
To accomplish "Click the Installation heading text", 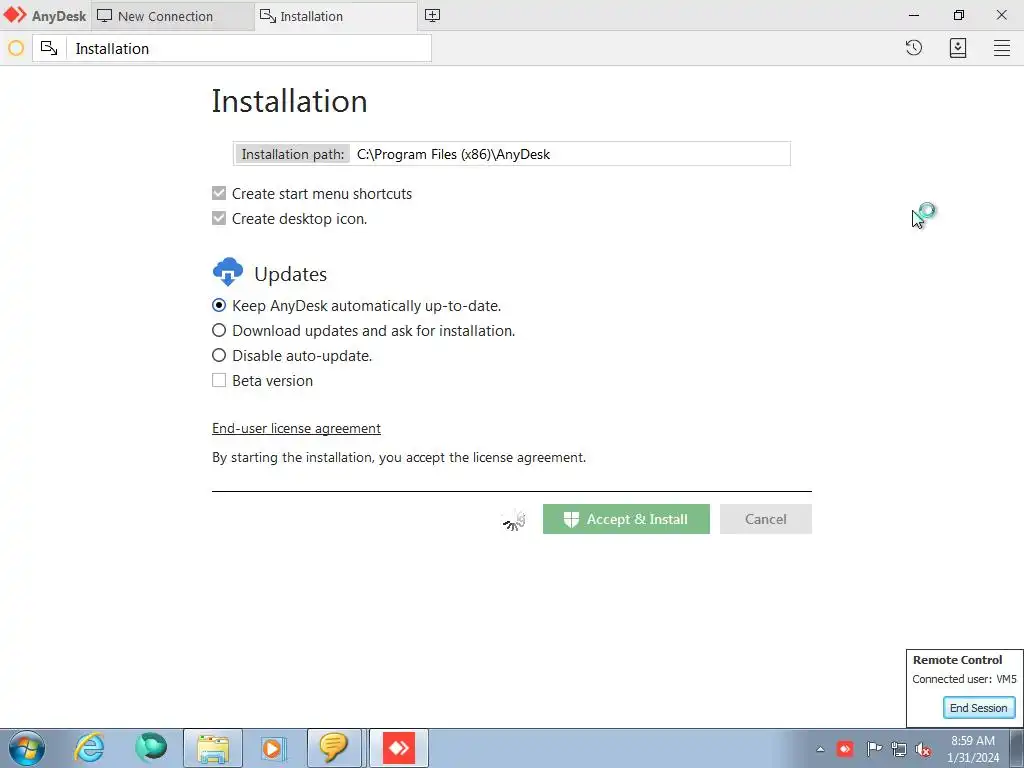I will (289, 101).
